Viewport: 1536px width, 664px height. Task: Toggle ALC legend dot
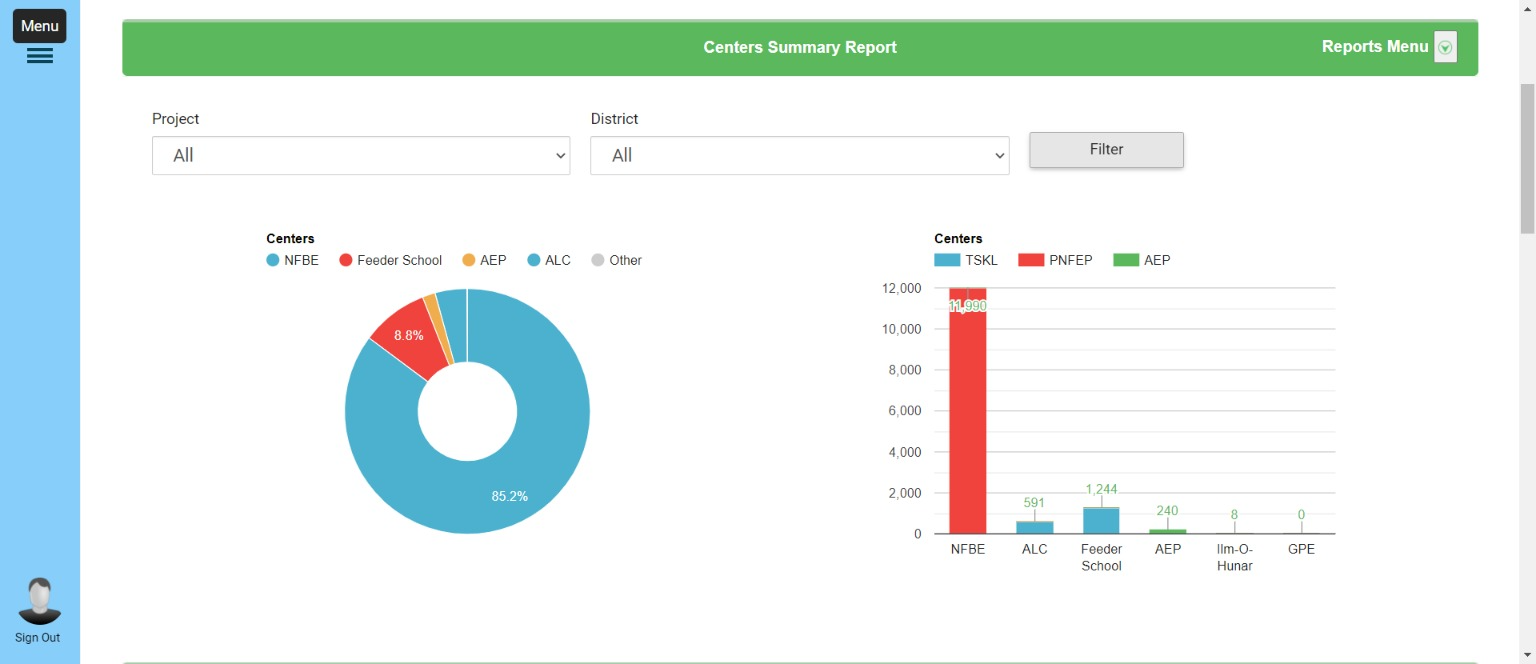pos(534,260)
